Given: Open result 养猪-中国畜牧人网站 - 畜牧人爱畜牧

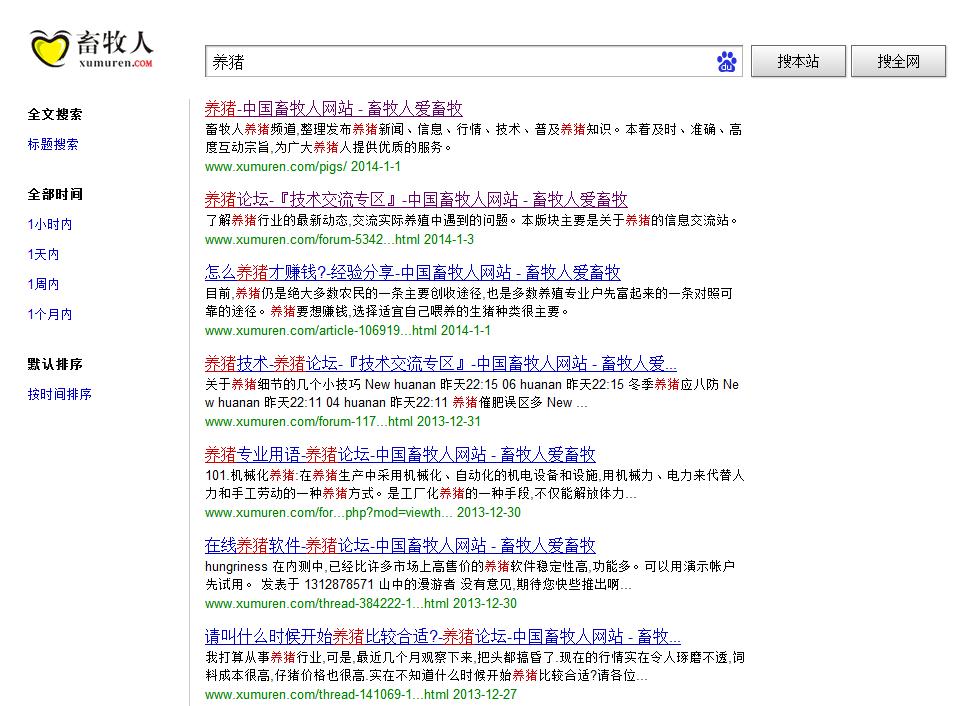Looking at the screenshot, I should point(334,109).
